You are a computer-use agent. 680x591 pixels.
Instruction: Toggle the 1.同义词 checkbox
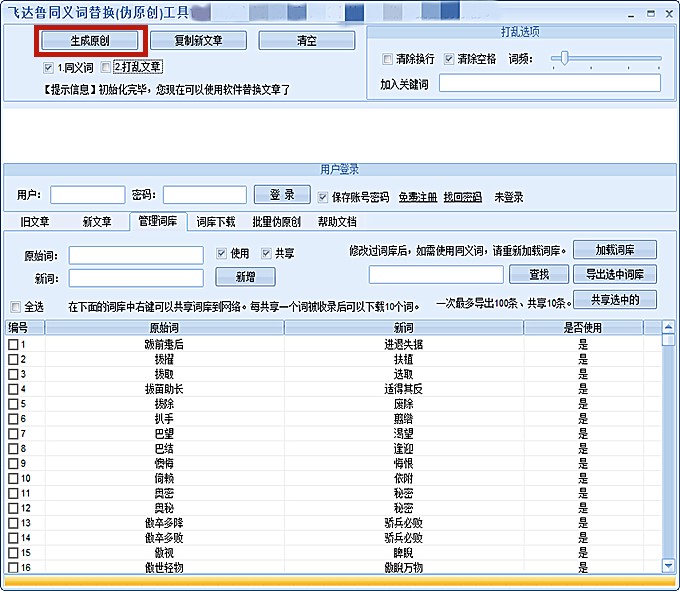49,68
